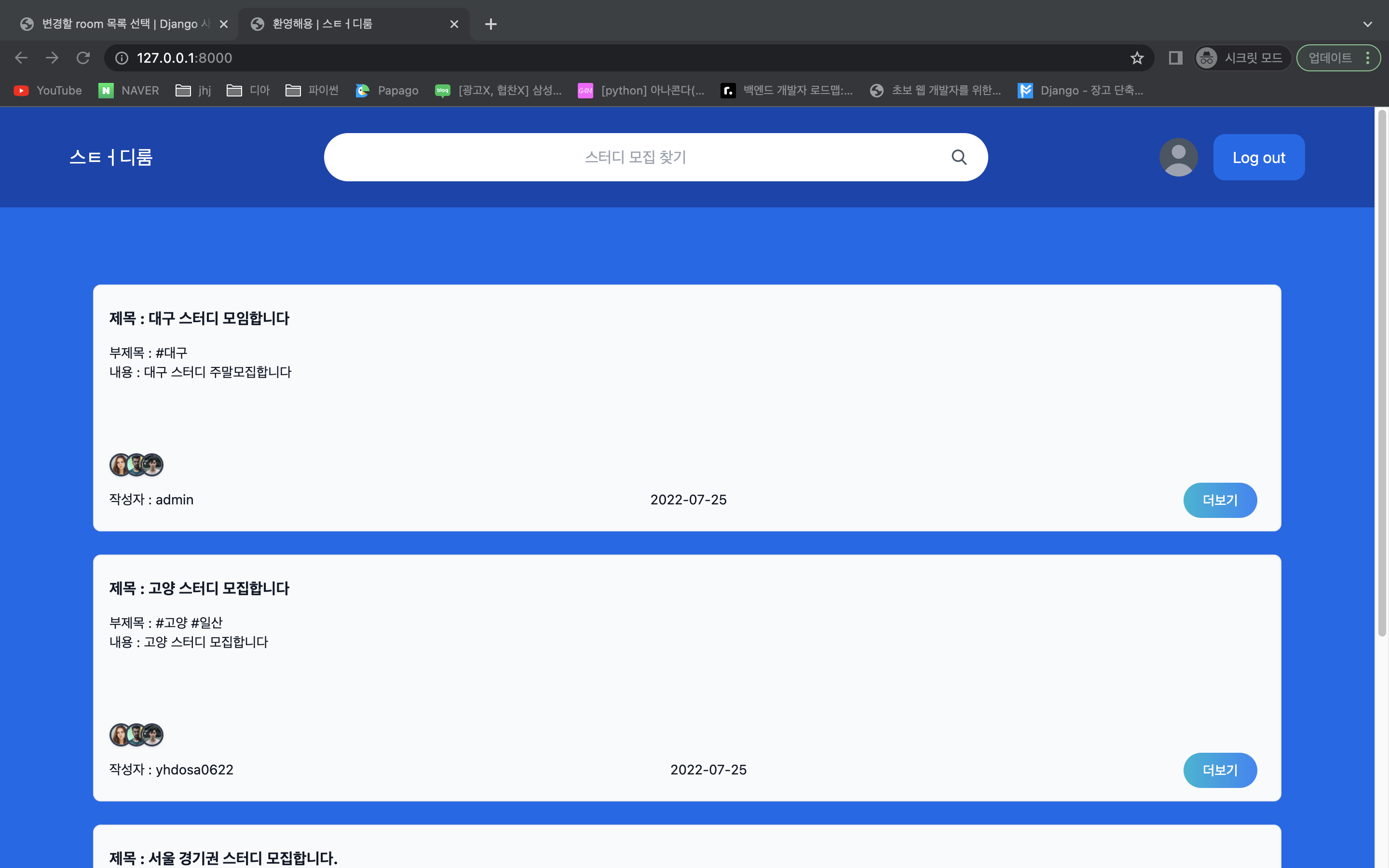The width and height of the screenshot is (1389, 868).
Task: Click the Log out button
Action: [x=1259, y=157]
